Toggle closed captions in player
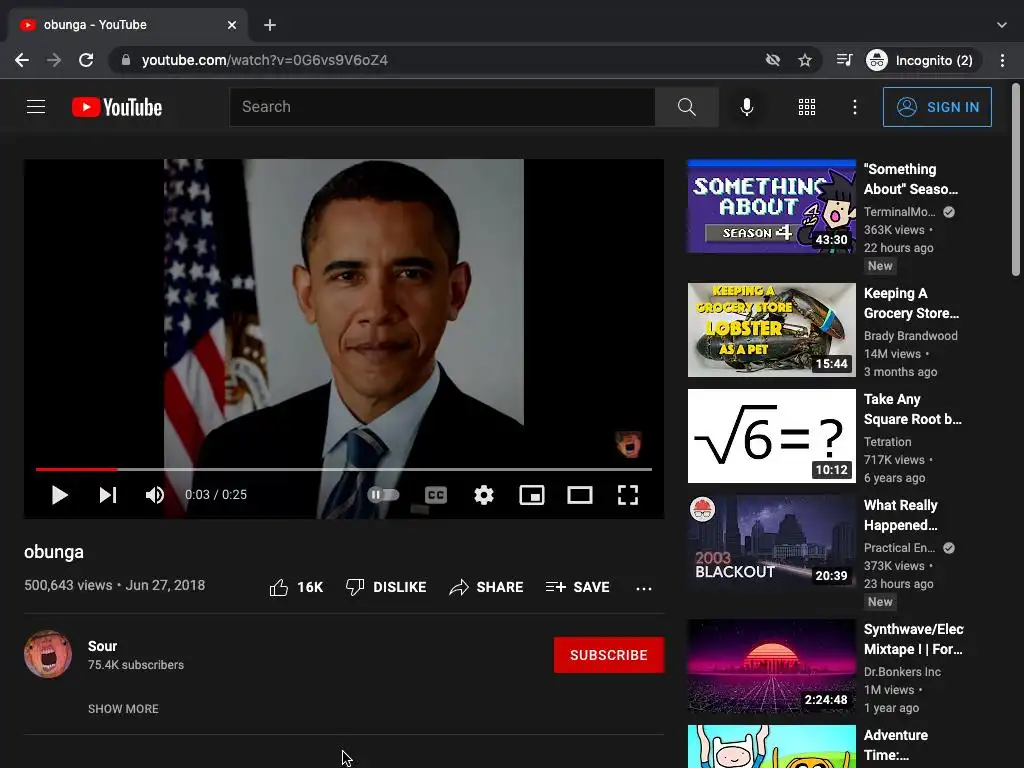Screen dimensions: 1024x768 pos(436,495)
